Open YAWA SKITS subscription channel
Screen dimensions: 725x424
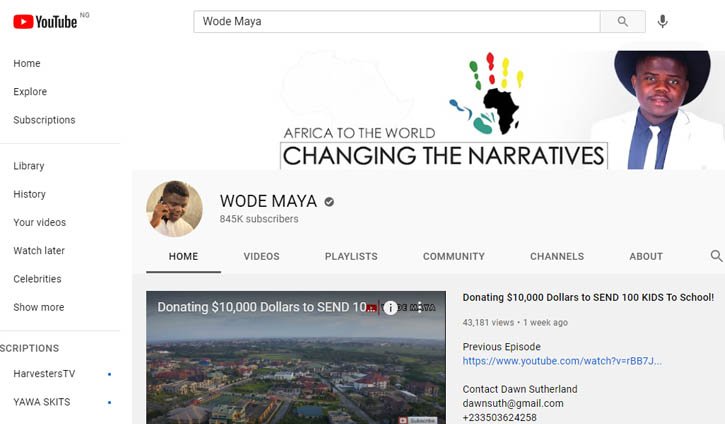pos(42,402)
